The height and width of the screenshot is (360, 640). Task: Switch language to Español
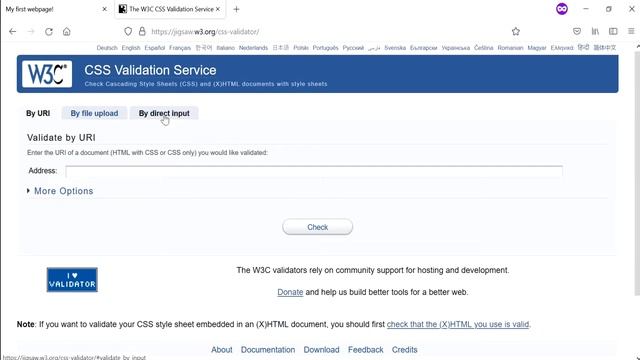point(155,48)
